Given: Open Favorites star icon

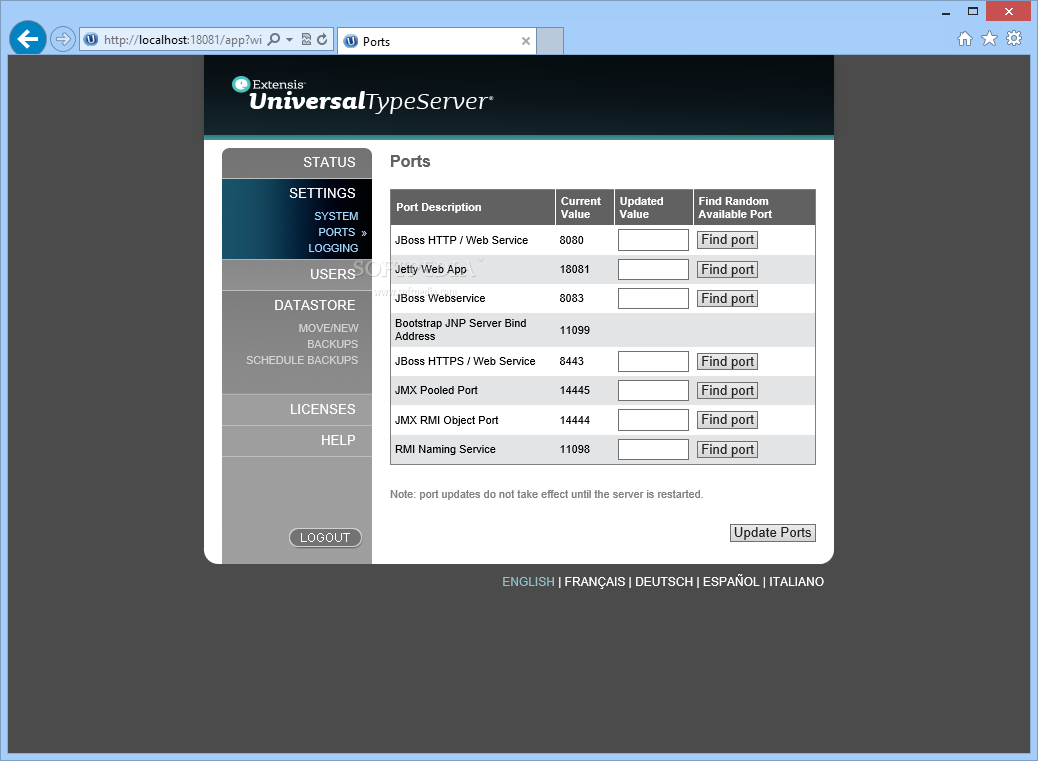Looking at the screenshot, I should click(x=989, y=38).
